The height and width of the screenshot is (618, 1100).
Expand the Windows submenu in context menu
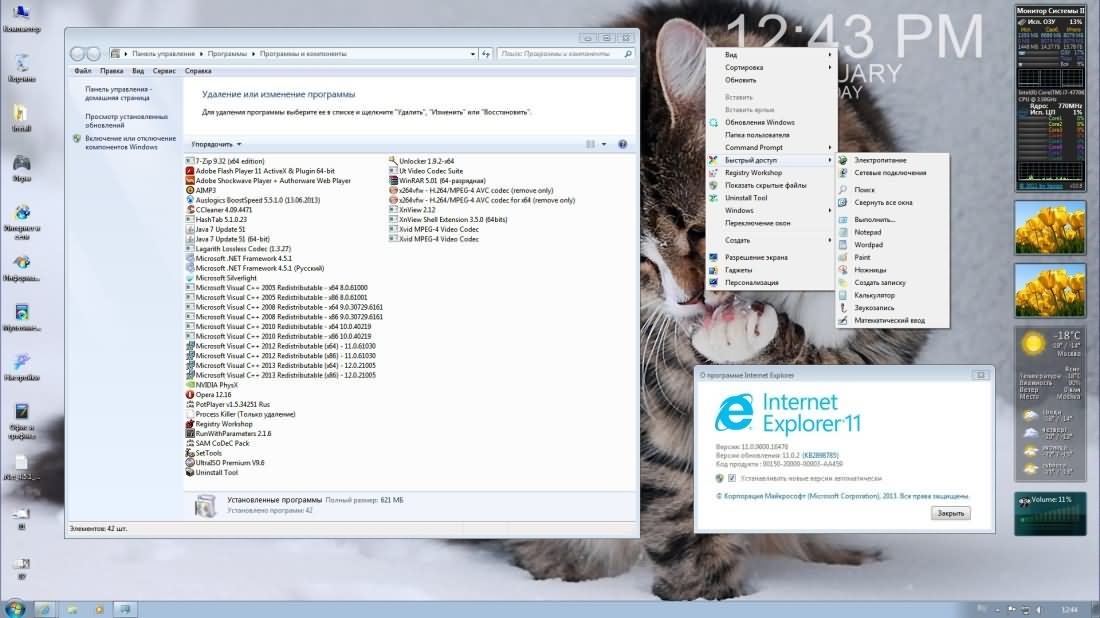pos(771,210)
